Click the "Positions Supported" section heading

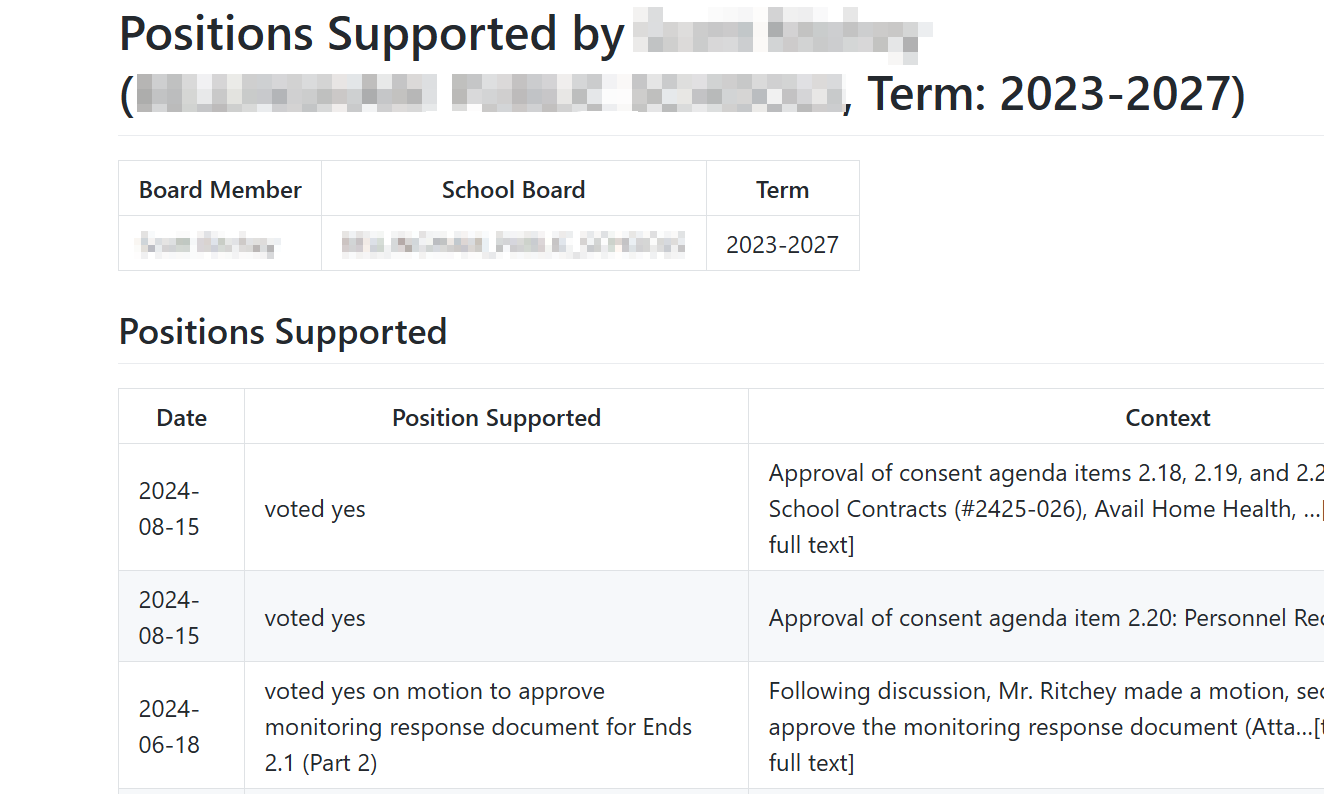click(x=283, y=331)
